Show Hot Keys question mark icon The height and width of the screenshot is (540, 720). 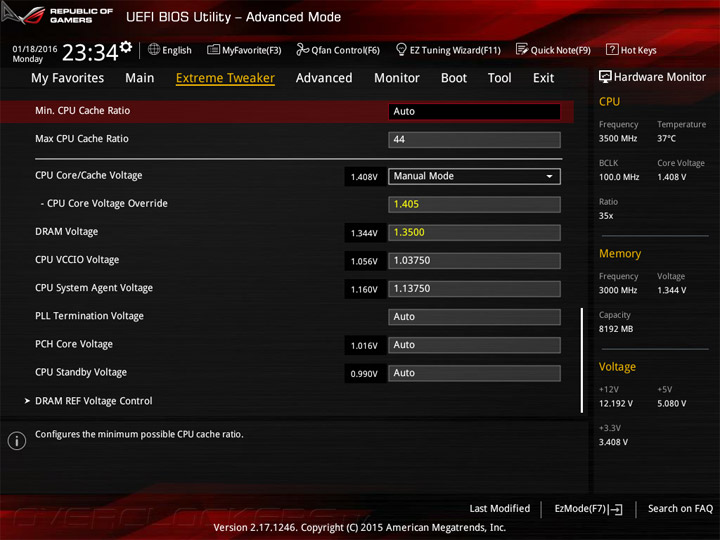tap(612, 49)
